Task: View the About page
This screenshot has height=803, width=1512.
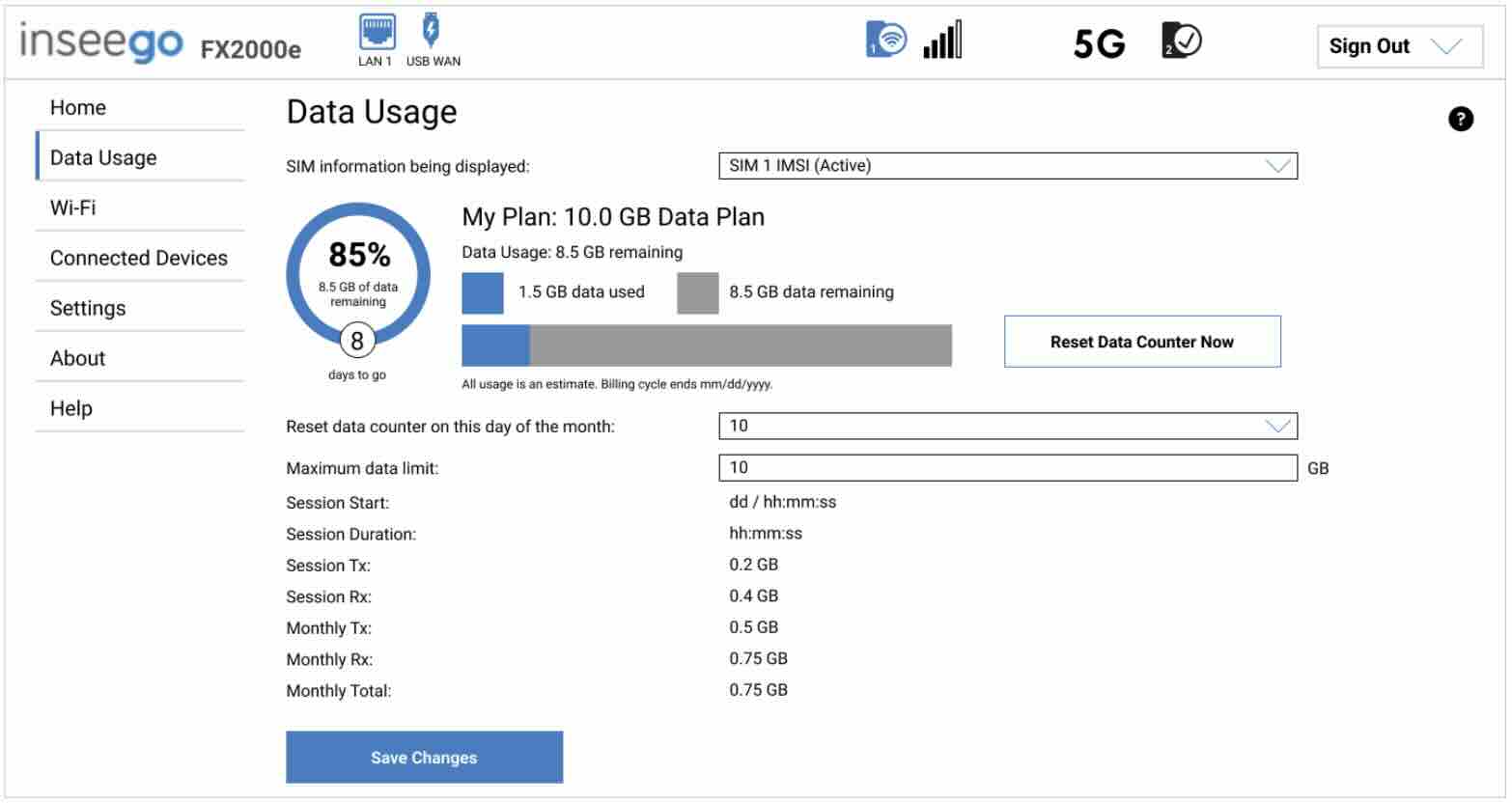Action: click(x=77, y=357)
